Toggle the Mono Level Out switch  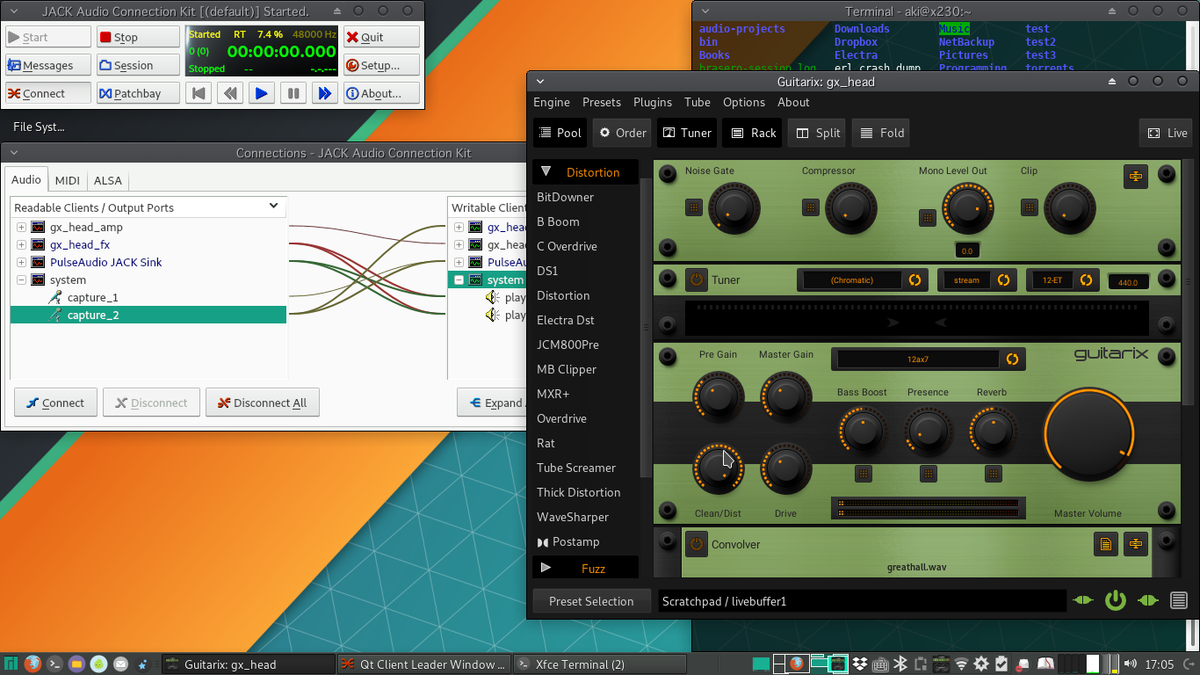pos(928,217)
